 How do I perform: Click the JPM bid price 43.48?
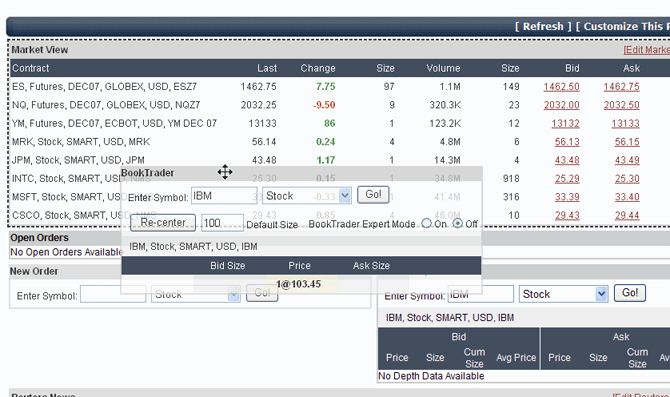point(567,160)
